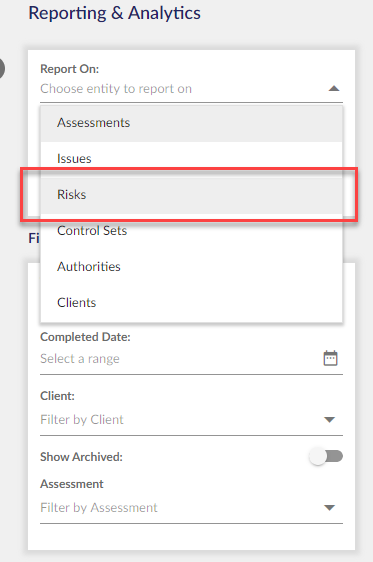Image resolution: width=373 pixels, height=562 pixels.
Task: Click the Filter by Assessment field
Action: pos(191,508)
